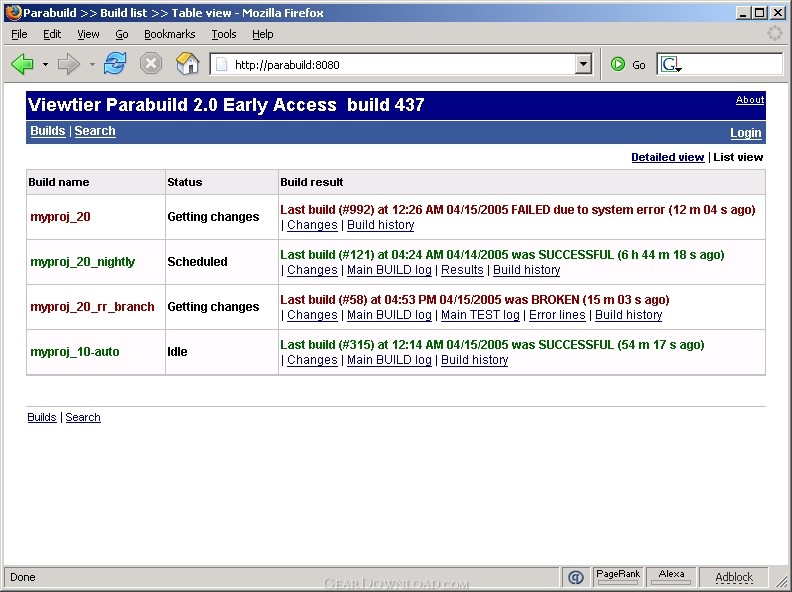Screen dimensions: 792x592
Task: Click the footer Search link
Action: [x=83, y=417]
